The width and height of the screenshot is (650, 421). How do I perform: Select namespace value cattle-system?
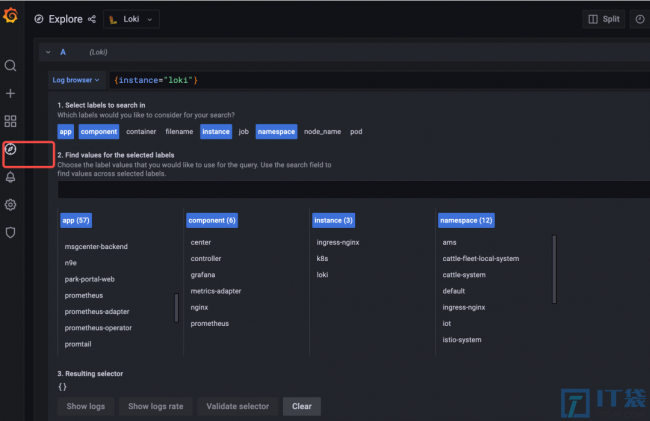pos(464,275)
